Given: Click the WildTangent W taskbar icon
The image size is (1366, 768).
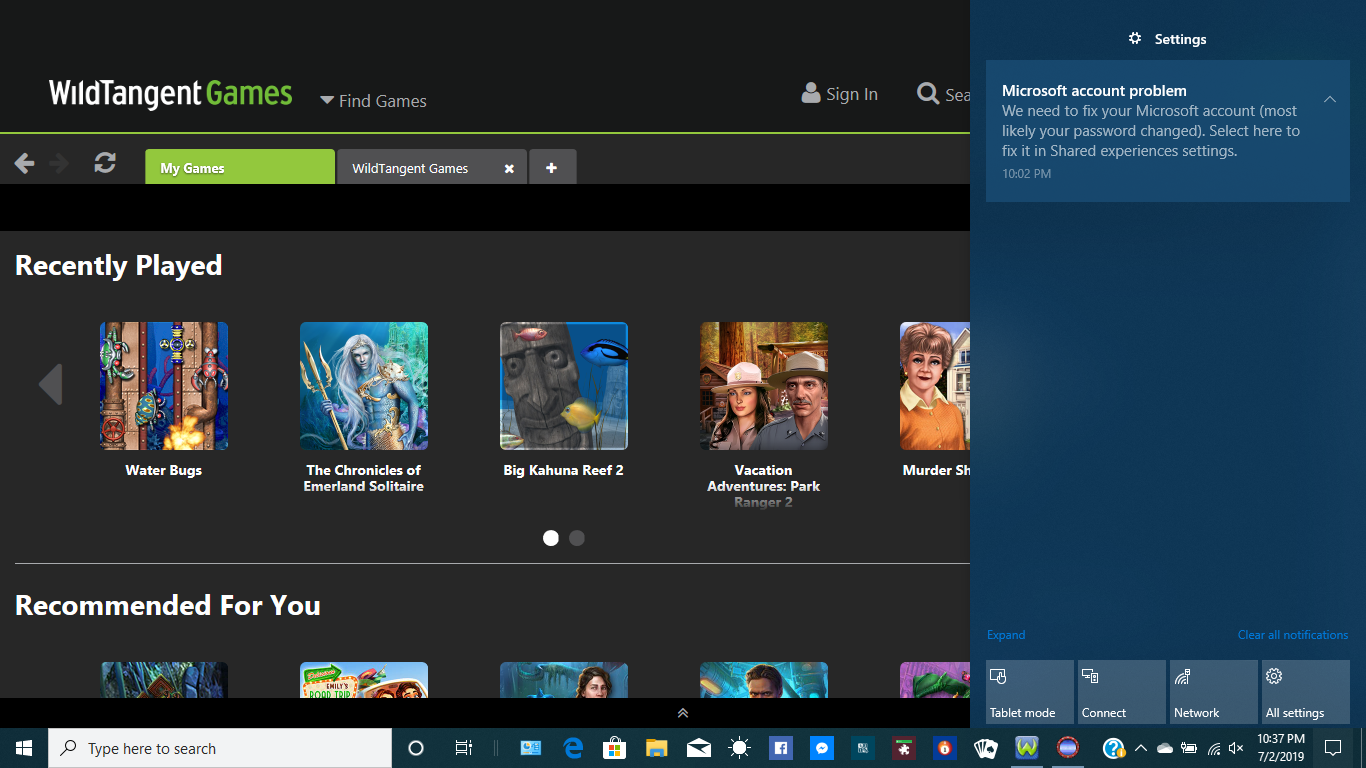Looking at the screenshot, I should click(1027, 748).
